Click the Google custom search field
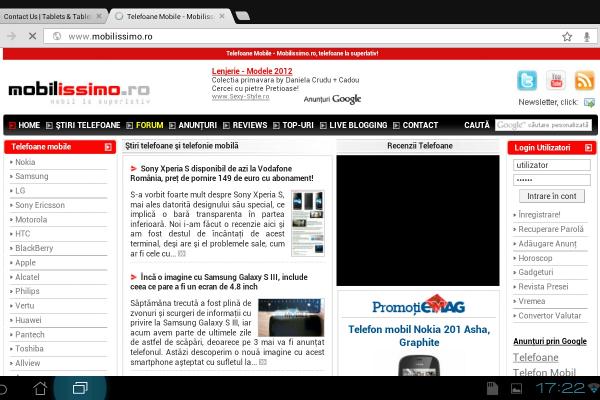 pyautogui.click(x=543, y=125)
